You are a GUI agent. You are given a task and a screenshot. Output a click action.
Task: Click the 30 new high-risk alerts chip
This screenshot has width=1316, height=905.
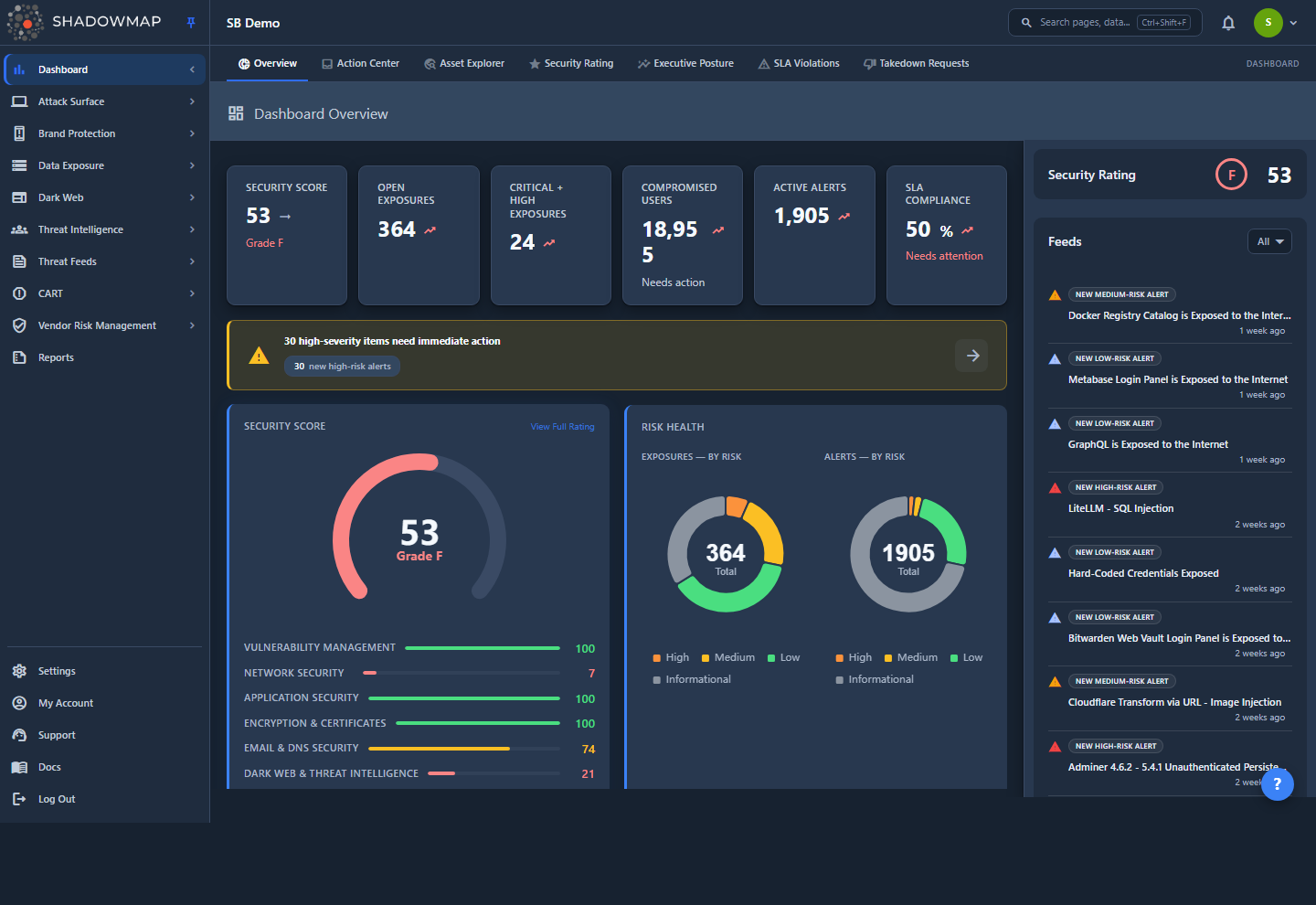(342, 367)
